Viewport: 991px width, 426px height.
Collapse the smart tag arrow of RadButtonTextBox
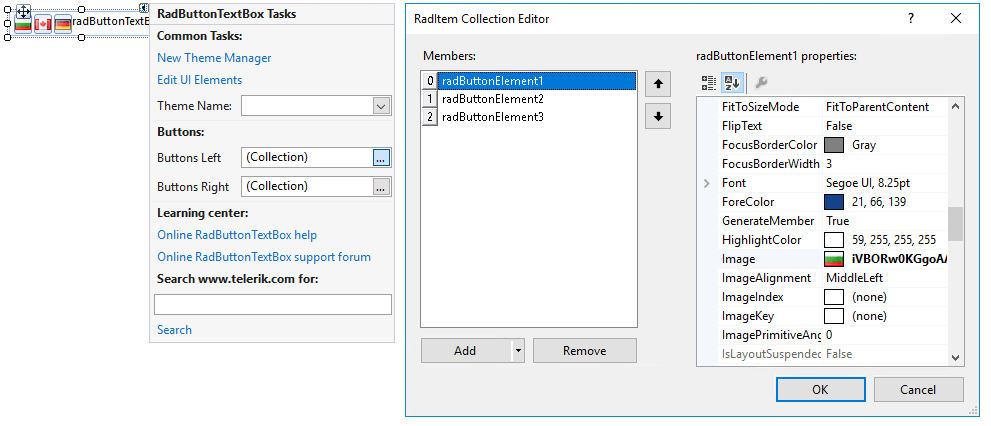coord(144,8)
